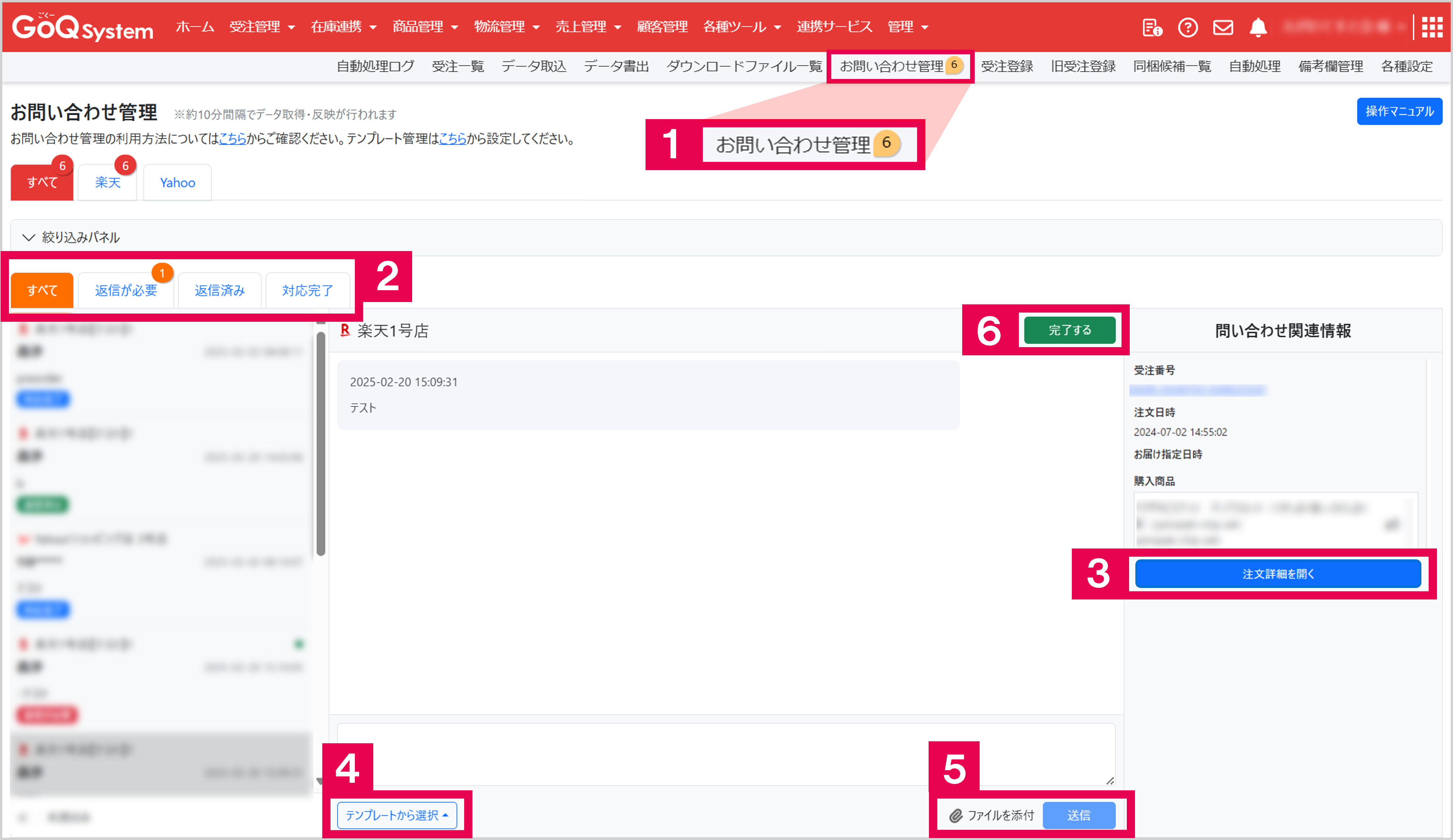Select the 楽天 mall tab
The height and width of the screenshot is (840, 1453).
click(107, 183)
